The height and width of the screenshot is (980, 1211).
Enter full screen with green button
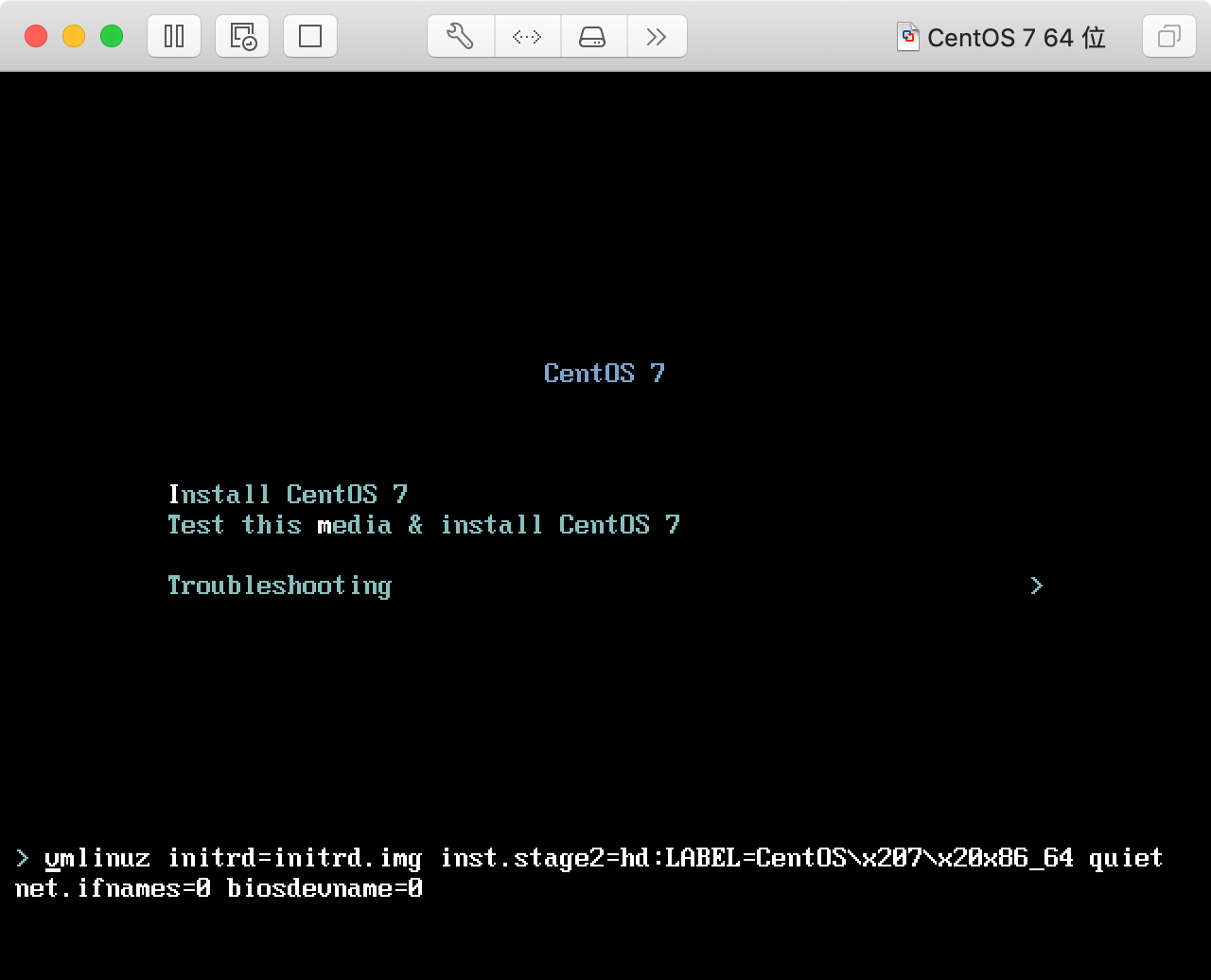[x=112, y=36]
